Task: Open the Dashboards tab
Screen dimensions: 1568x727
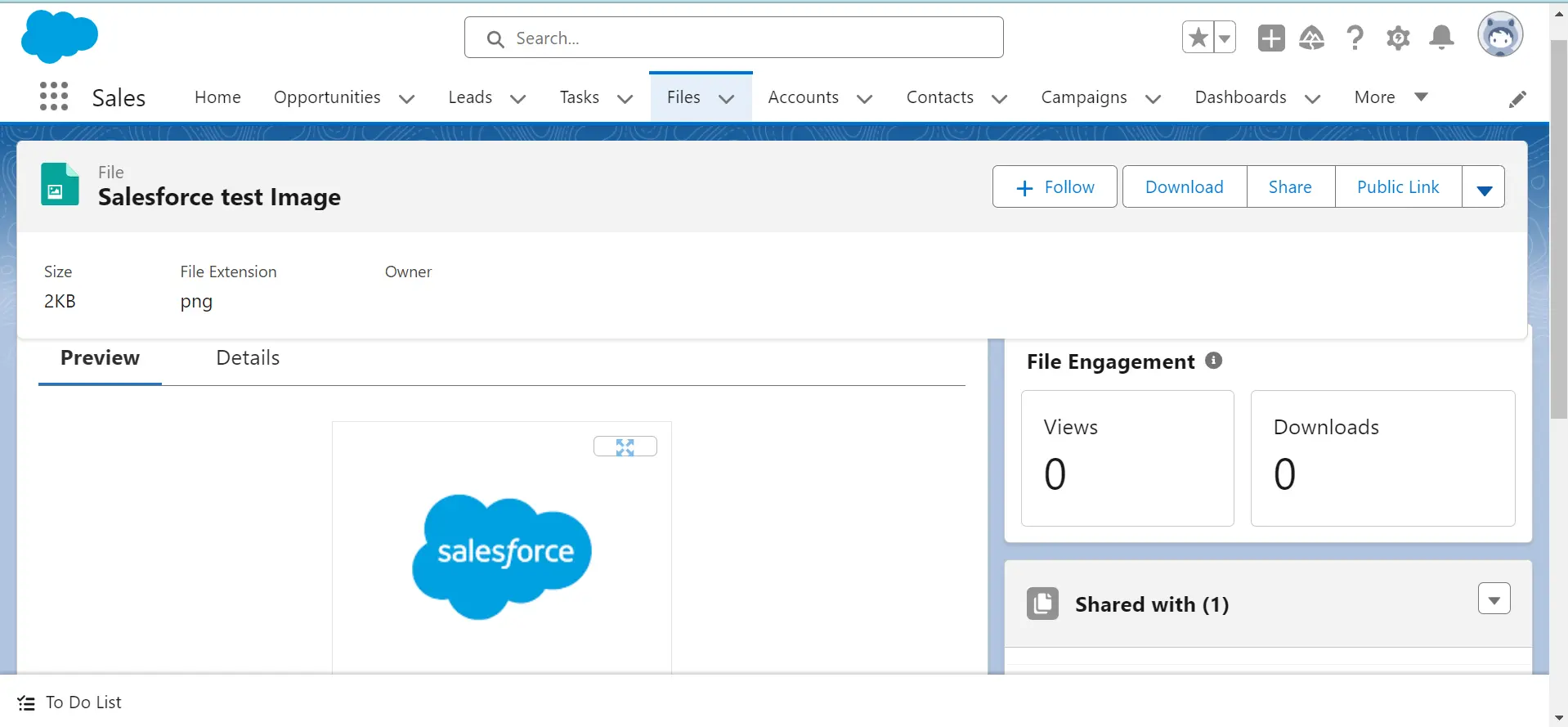Action: pos(1240,97)
